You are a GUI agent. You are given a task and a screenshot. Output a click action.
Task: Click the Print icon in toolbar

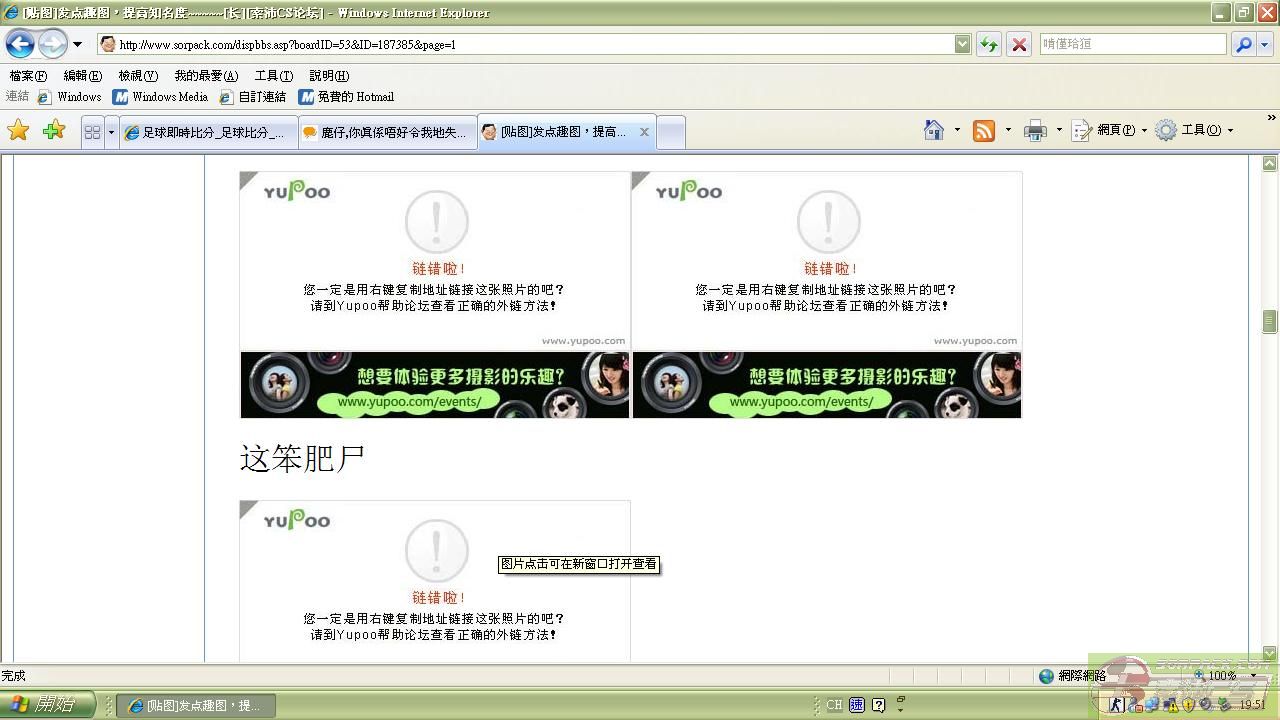click(1035, 131)
